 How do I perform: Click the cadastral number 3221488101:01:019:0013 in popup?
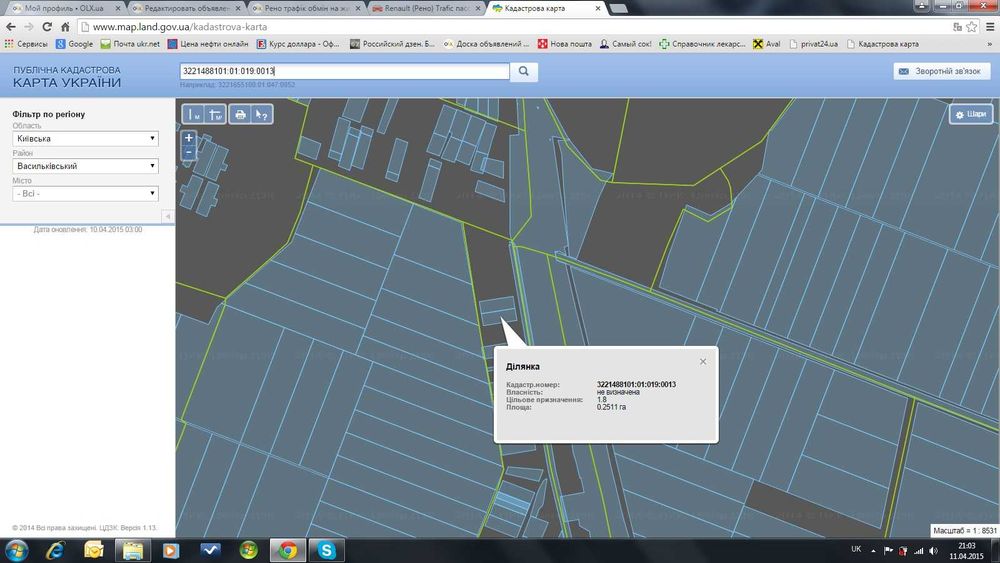636,384
